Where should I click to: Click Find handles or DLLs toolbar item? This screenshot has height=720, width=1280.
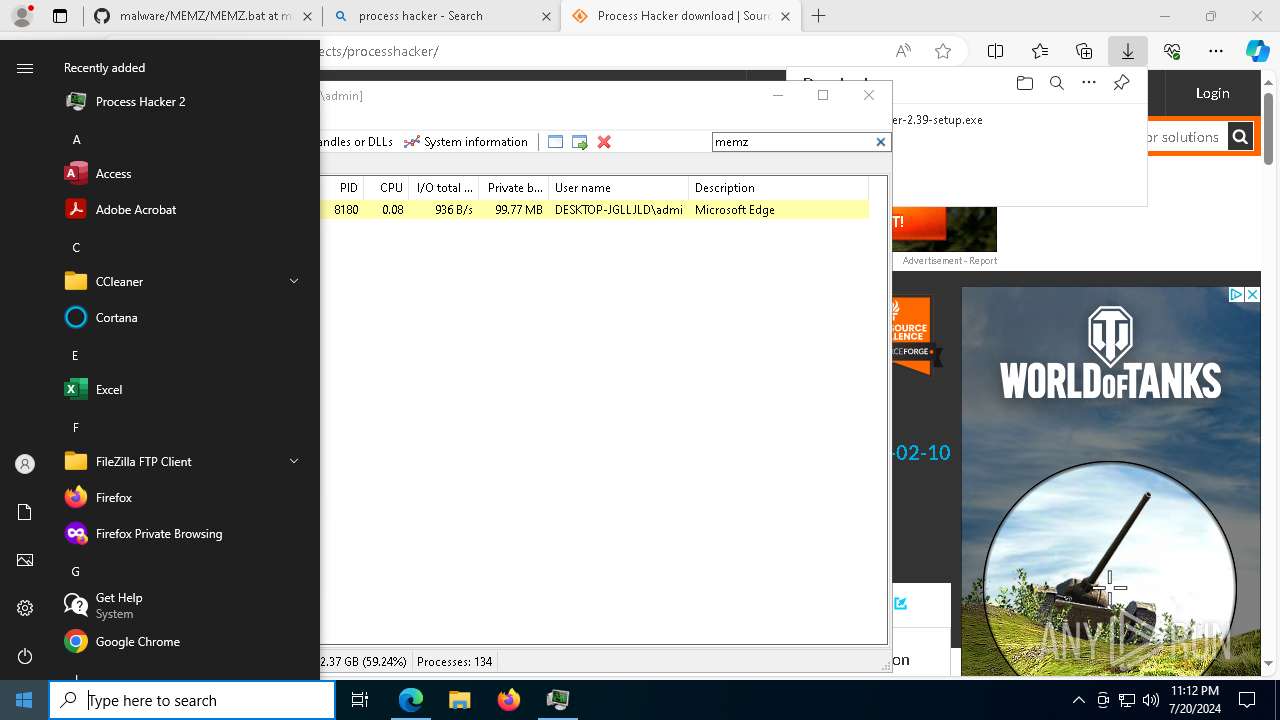point(357,142)
